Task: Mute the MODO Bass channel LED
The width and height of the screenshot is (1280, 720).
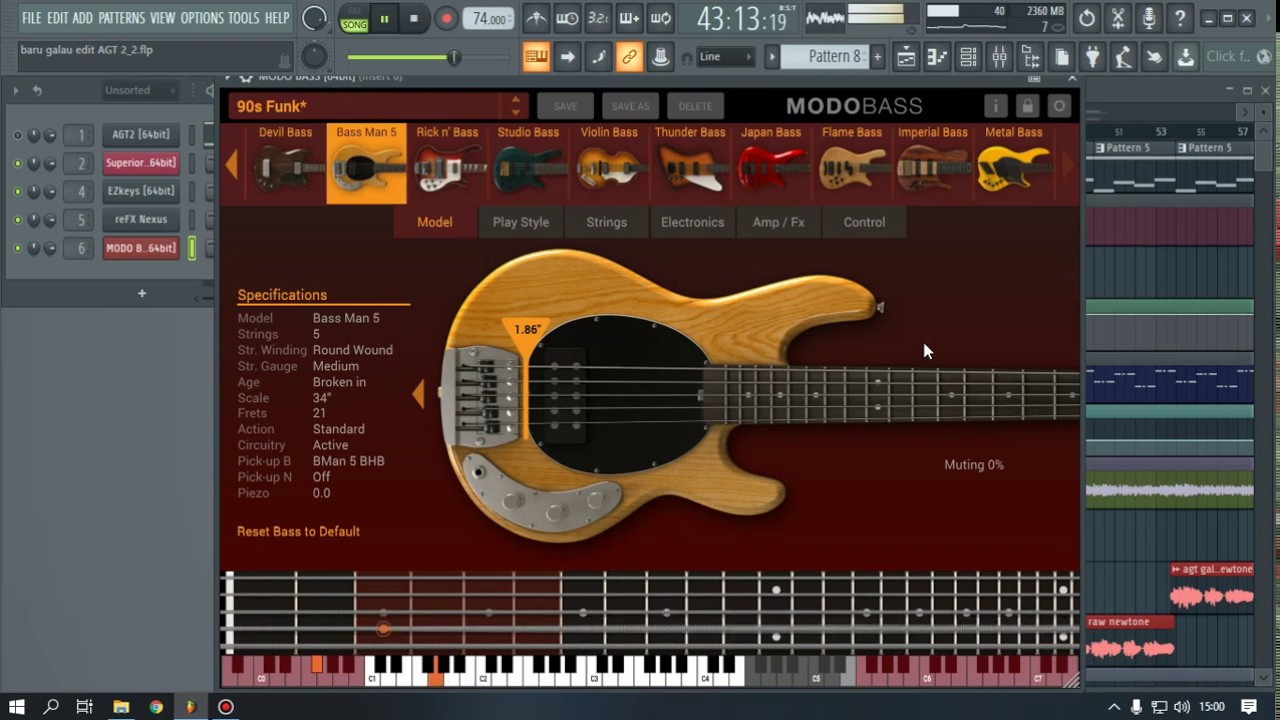Action: [17, 248]
